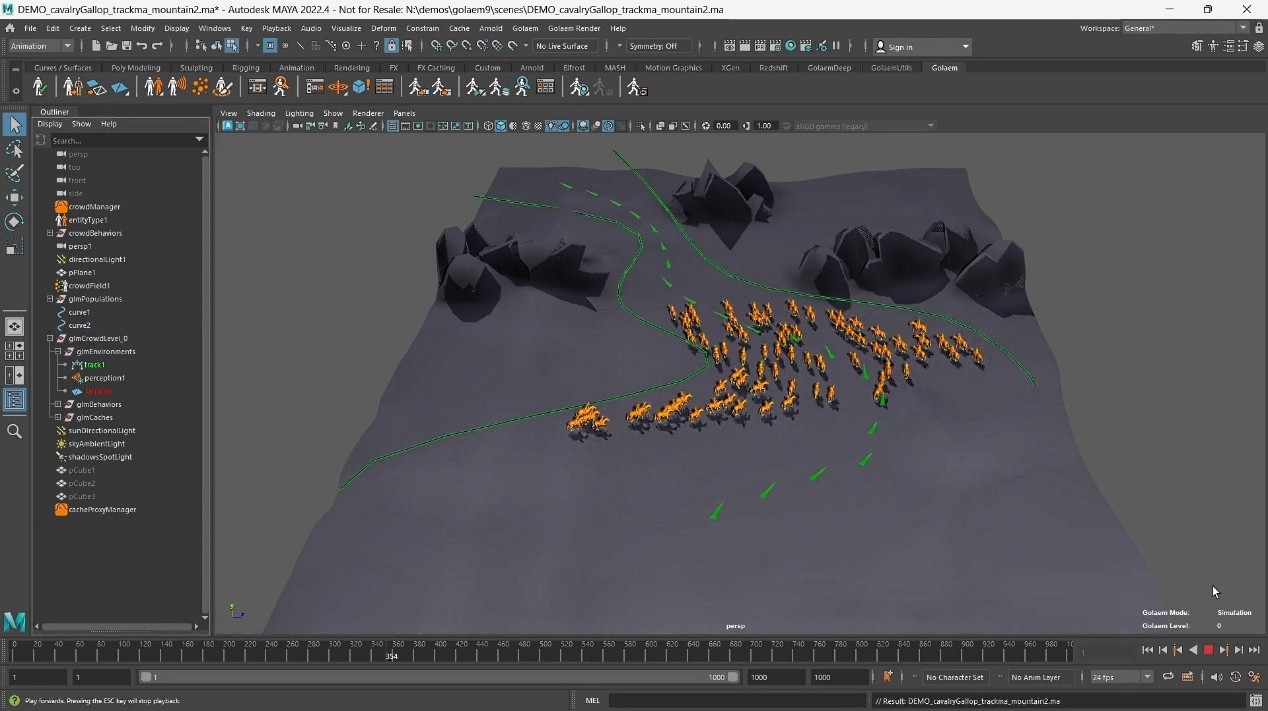Click the Golaem orange orbit-ring icon
Screen dimensions: 1268x711
[338, 87]
